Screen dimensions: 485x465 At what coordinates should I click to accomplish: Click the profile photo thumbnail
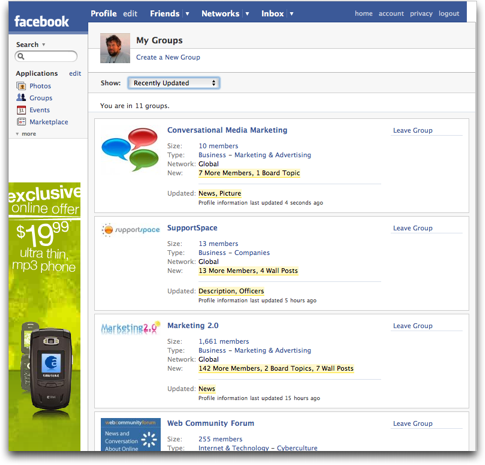(115, 48)
